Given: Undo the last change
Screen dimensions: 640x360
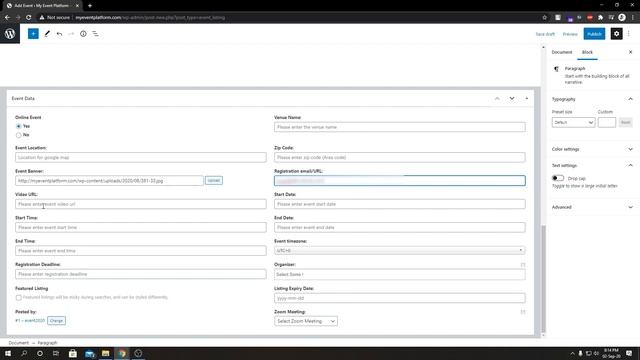Looking at the screenshot, I should 59,34.
